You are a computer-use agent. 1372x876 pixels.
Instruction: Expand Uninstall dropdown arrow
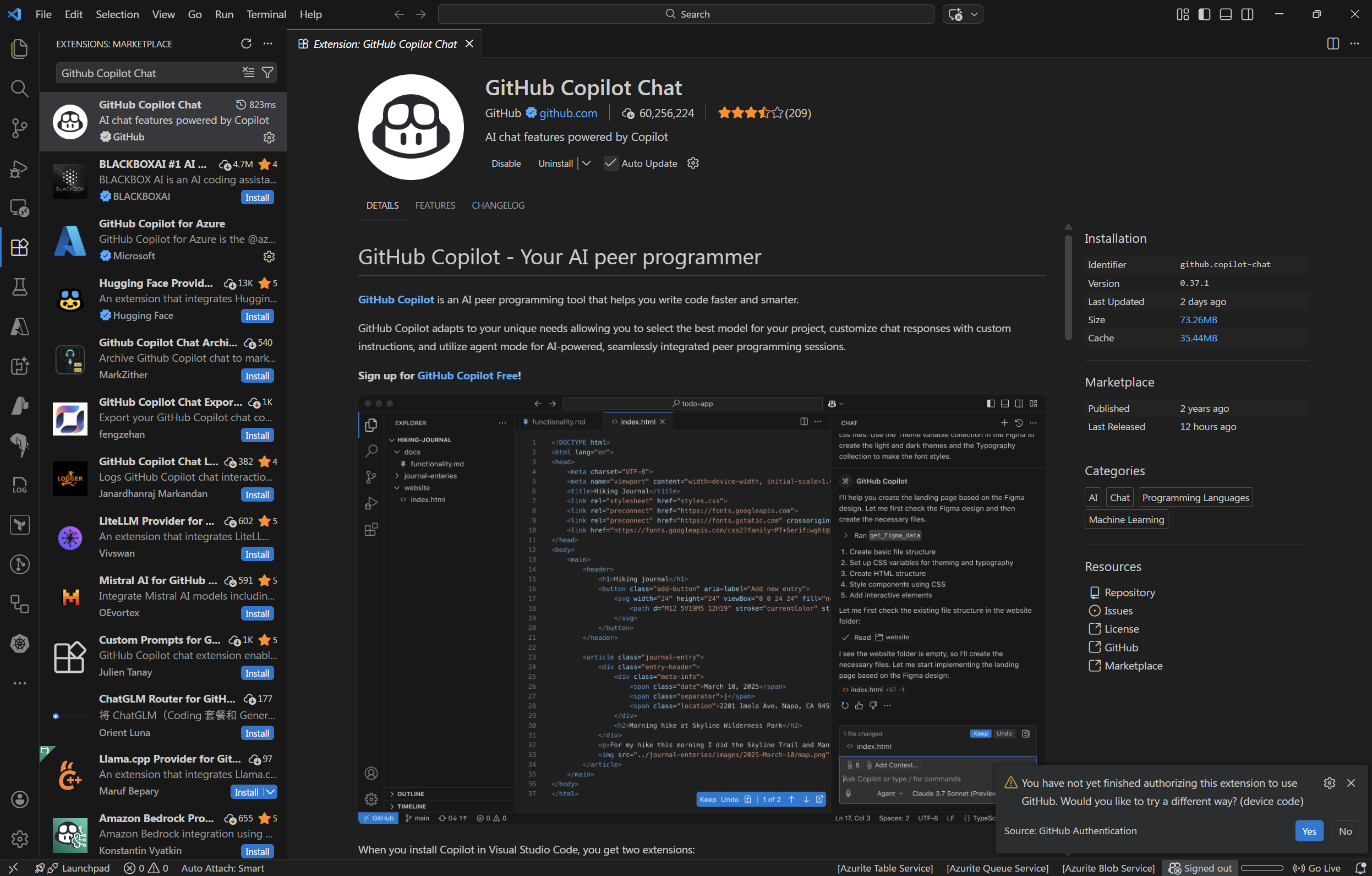[x=586, y=163]
